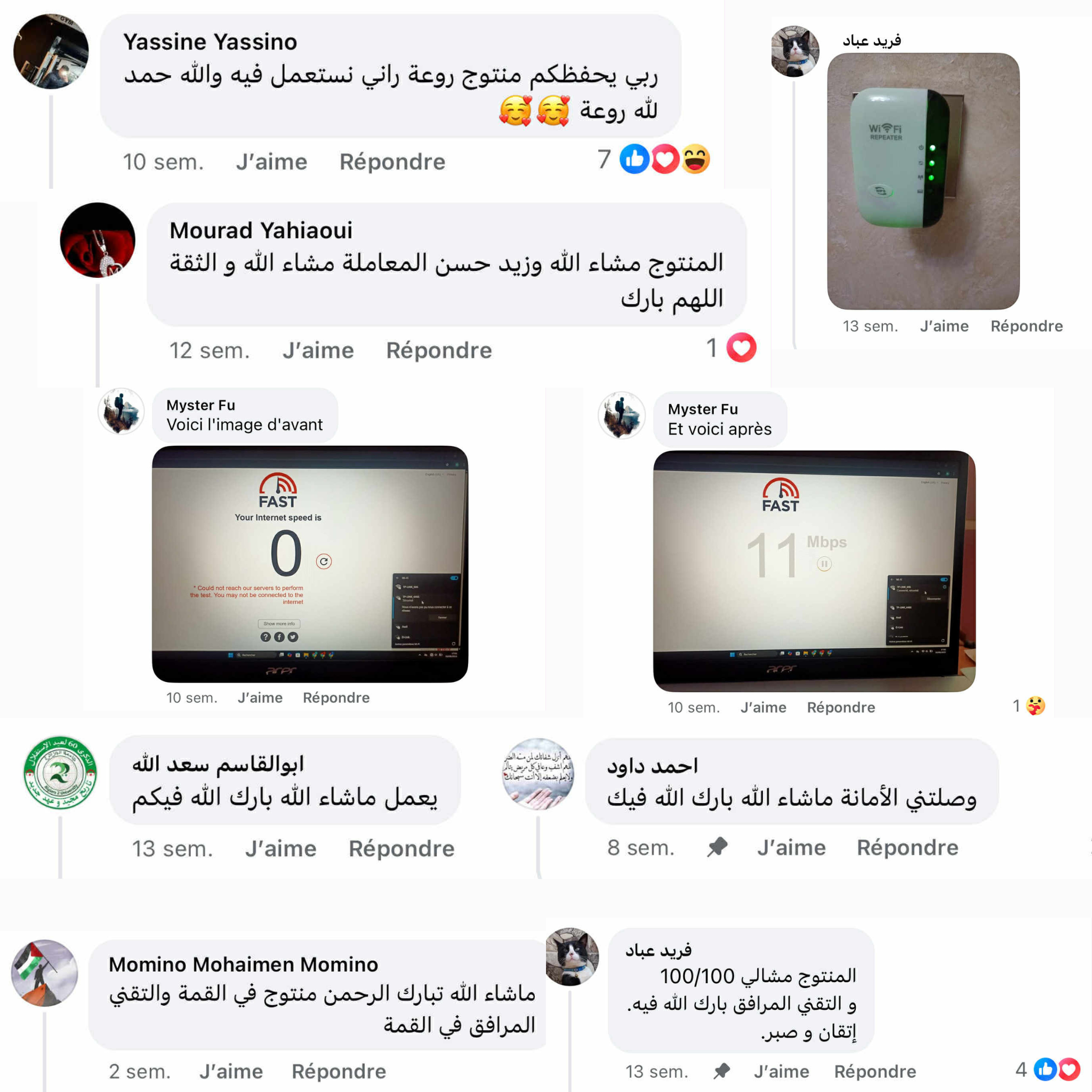Reply to Mourad Yahiaoui via Répondre
Image resolution: width=1092 pixels, height=1092 pixels.
(439, 350)
